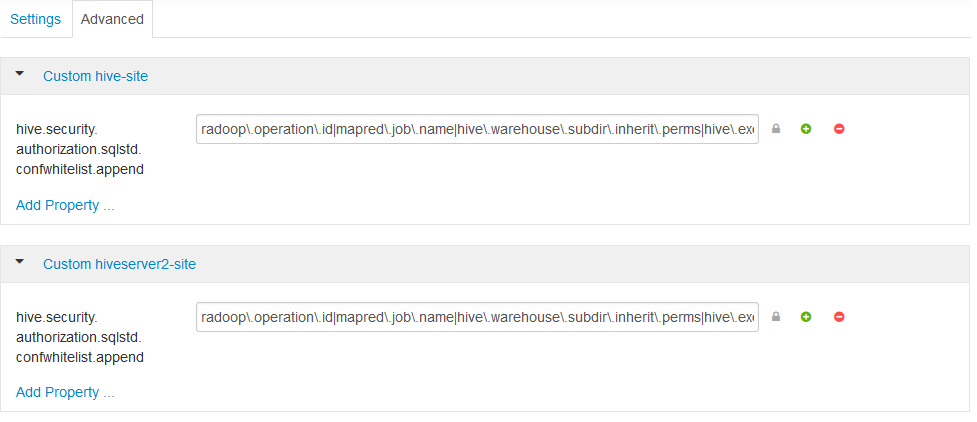Click red minus icon in Custom hiveserver2-site
Screen dimensions: 977x422
tap(839, 317)
